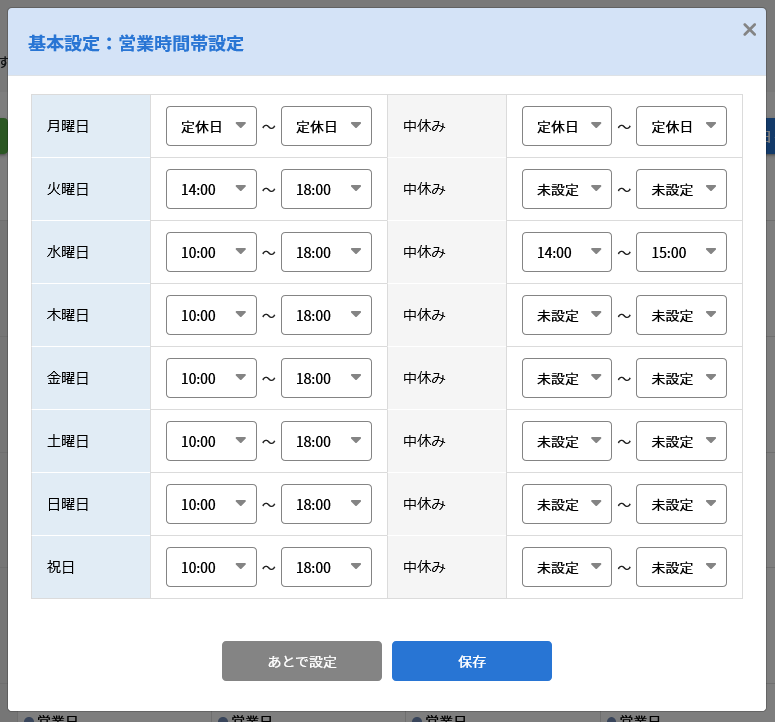775x722 pixels.
Task: Open Tuesday 14:00 start time dropdown
Action: click(211, 189)
